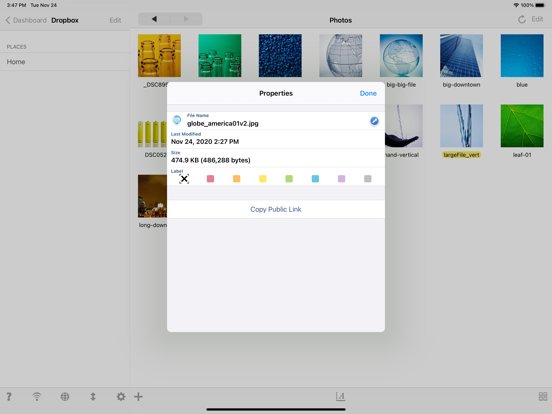Click the Photos folder title
The width and height of the screenshot is (552, 414).
[340, 20]
